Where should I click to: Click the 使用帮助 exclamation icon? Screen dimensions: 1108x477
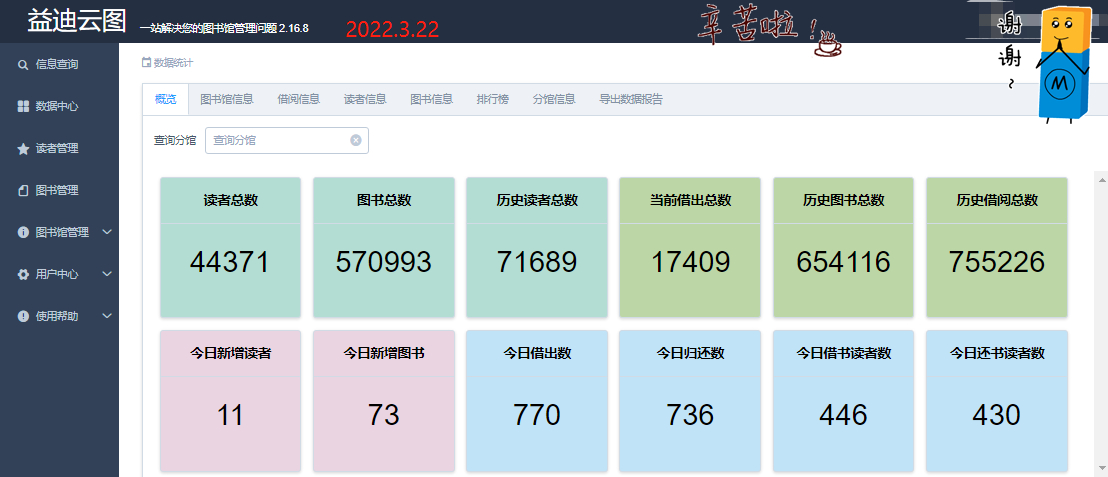coord(23,316)
